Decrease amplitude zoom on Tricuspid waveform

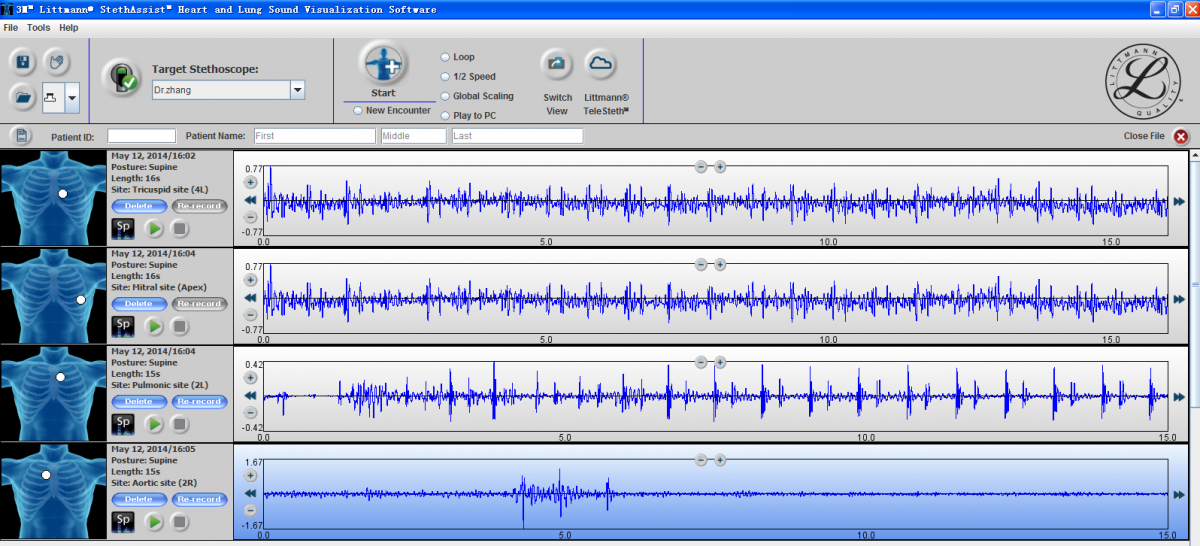click(251, 217)
